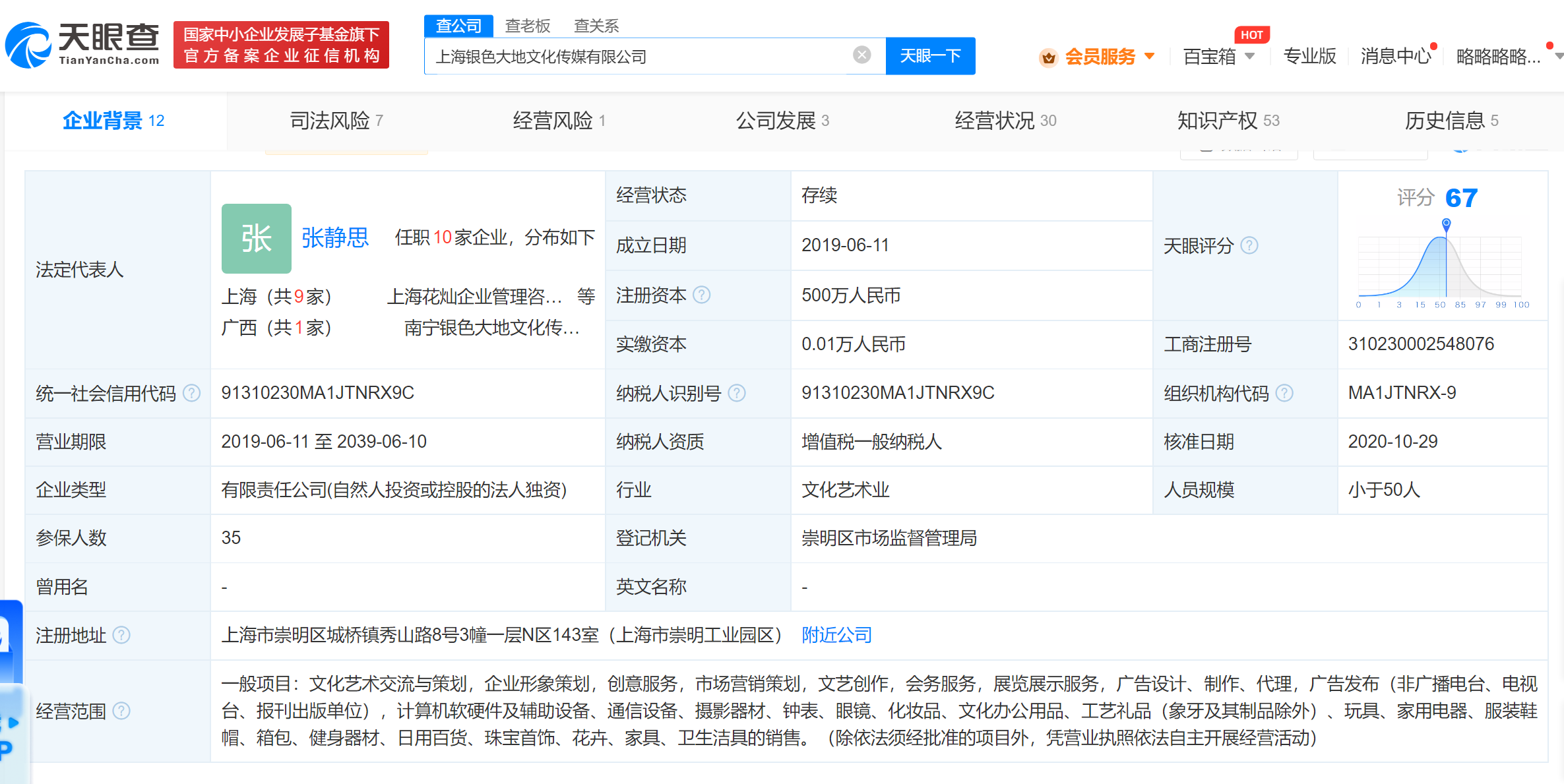
Task: Click the 500万人民币 registered capital value
Action: point(851,295)
